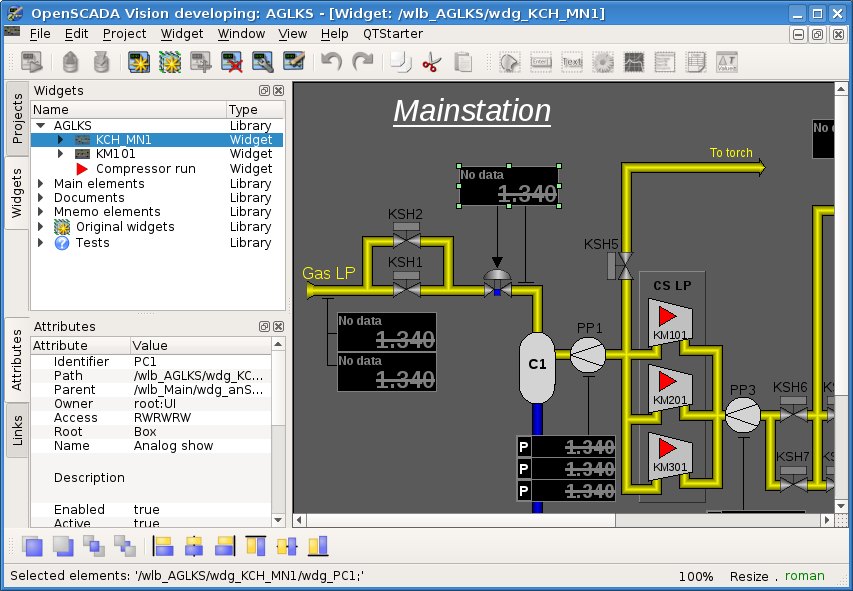Select the KM101 compressor on the mnemonic

pyautogui.click(x=670, y=323)
